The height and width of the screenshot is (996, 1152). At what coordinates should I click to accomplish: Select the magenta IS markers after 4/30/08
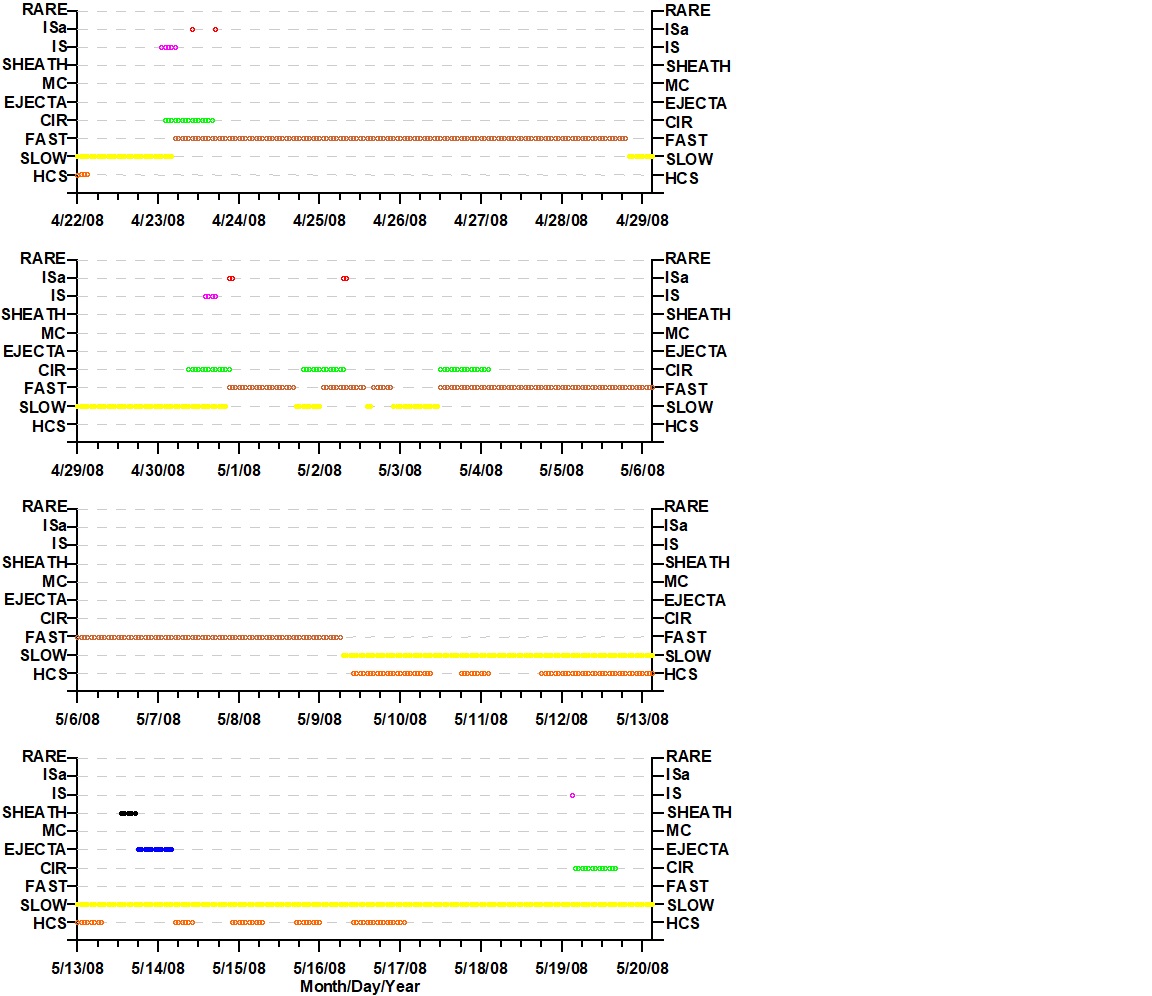click(210, 296)
